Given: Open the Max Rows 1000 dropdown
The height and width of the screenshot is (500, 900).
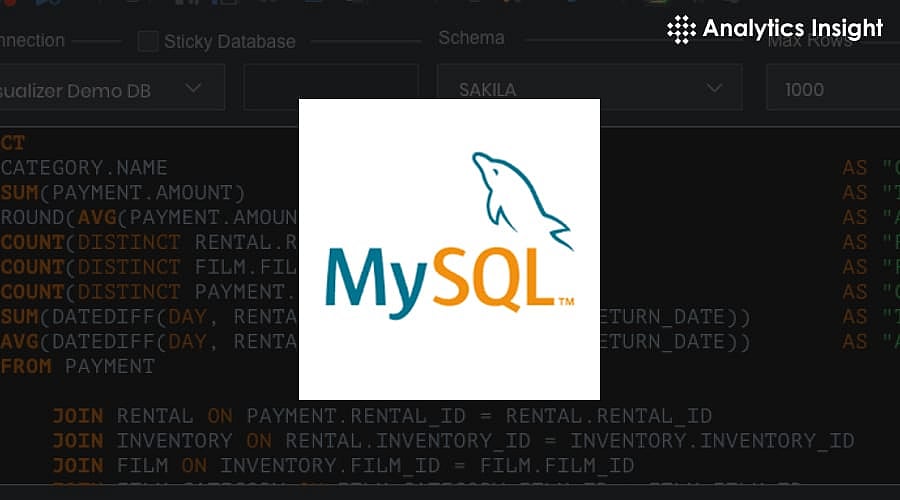Looking at the screenshot, I should pos(830,89).
